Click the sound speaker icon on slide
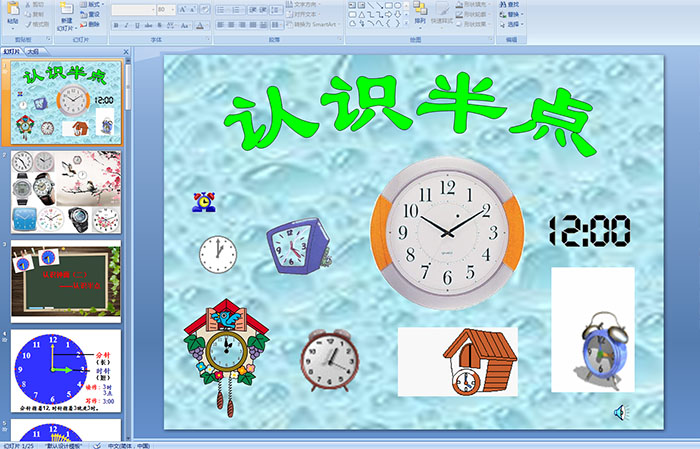The height and width of the screenshot is (449, 700). coord(621,412)
